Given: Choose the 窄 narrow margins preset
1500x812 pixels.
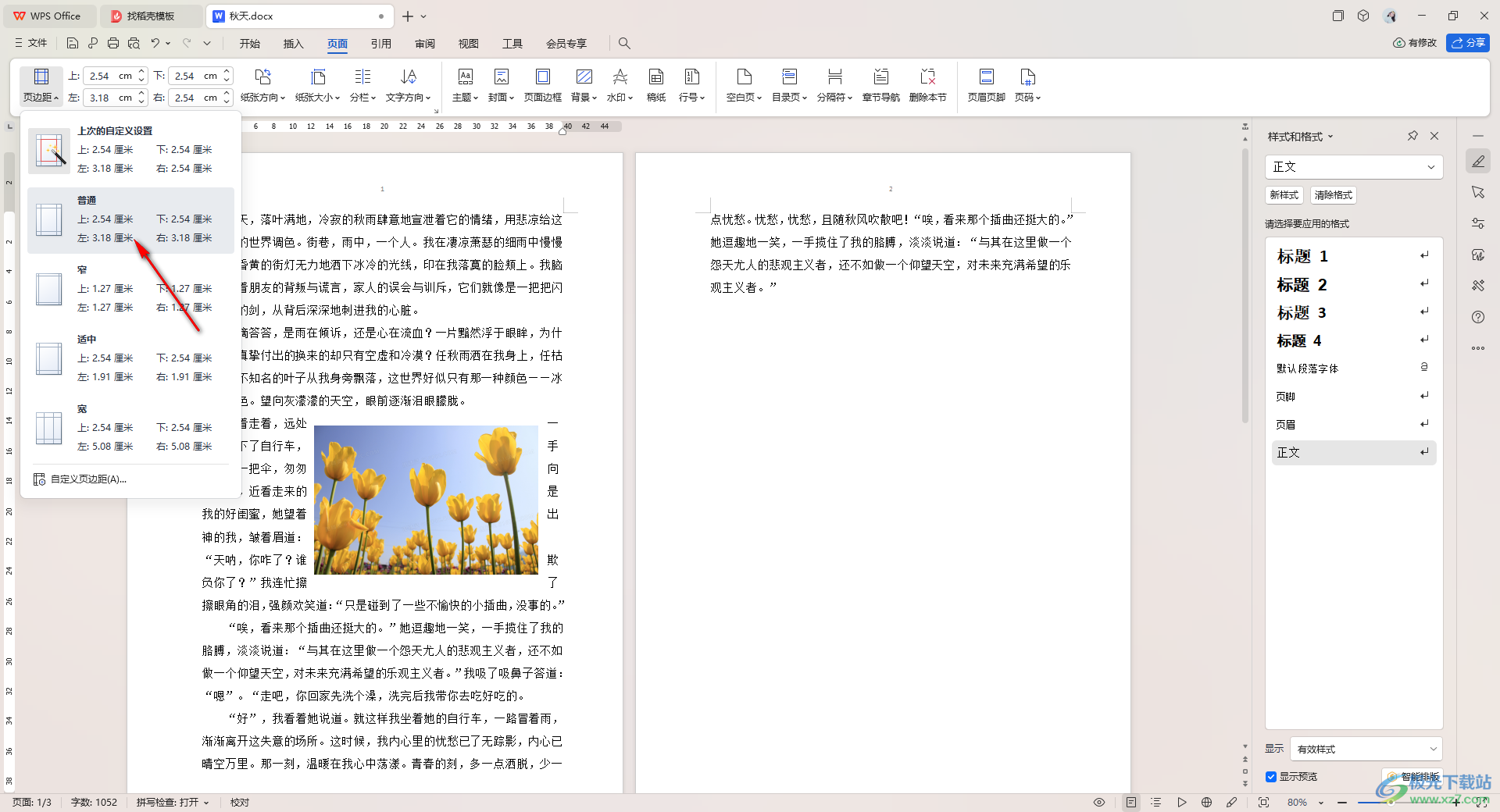Looking at the screenshot, I should pos(130,289).
